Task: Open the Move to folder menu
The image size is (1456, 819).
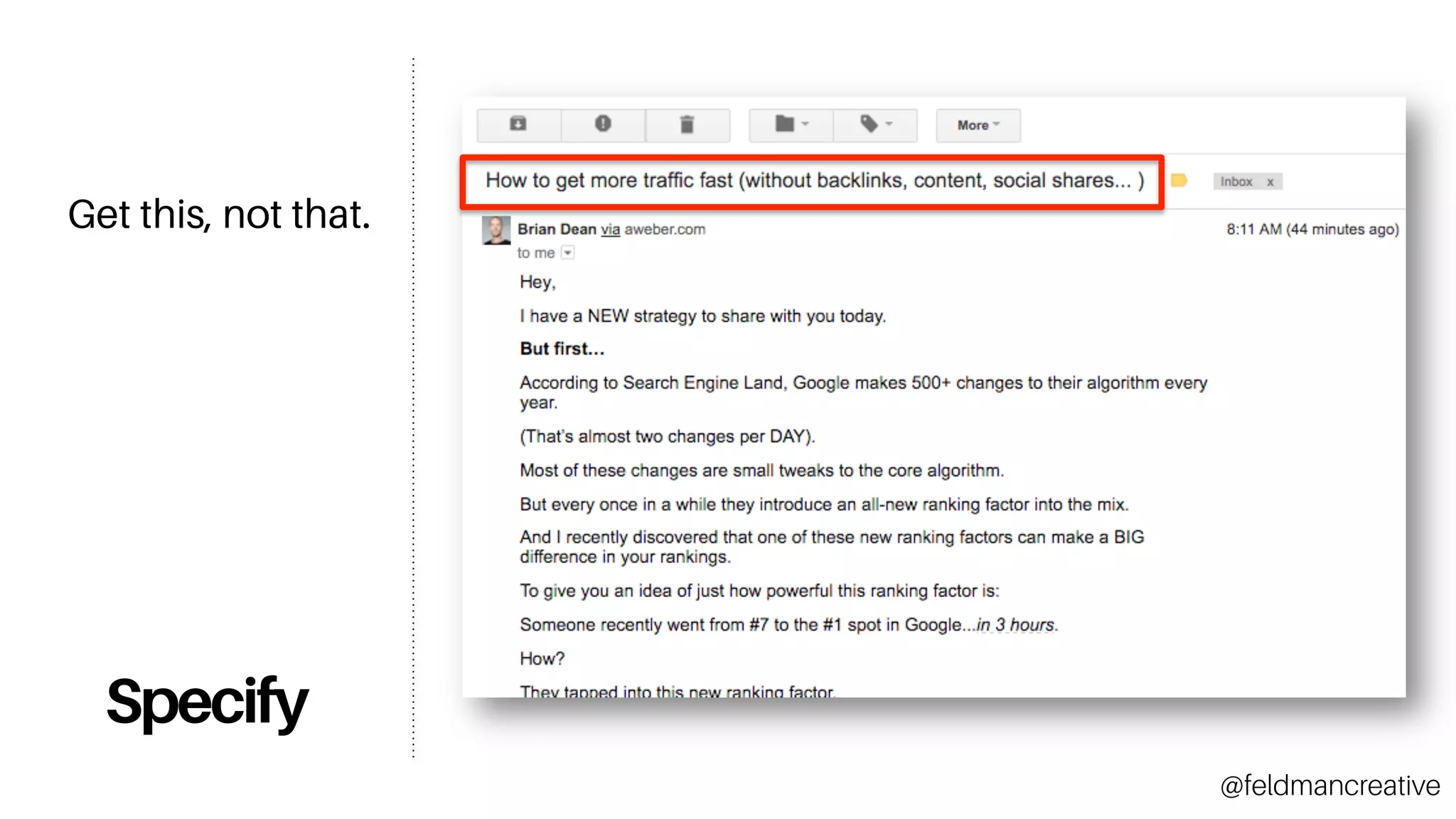Action: [x=791, y=125]
